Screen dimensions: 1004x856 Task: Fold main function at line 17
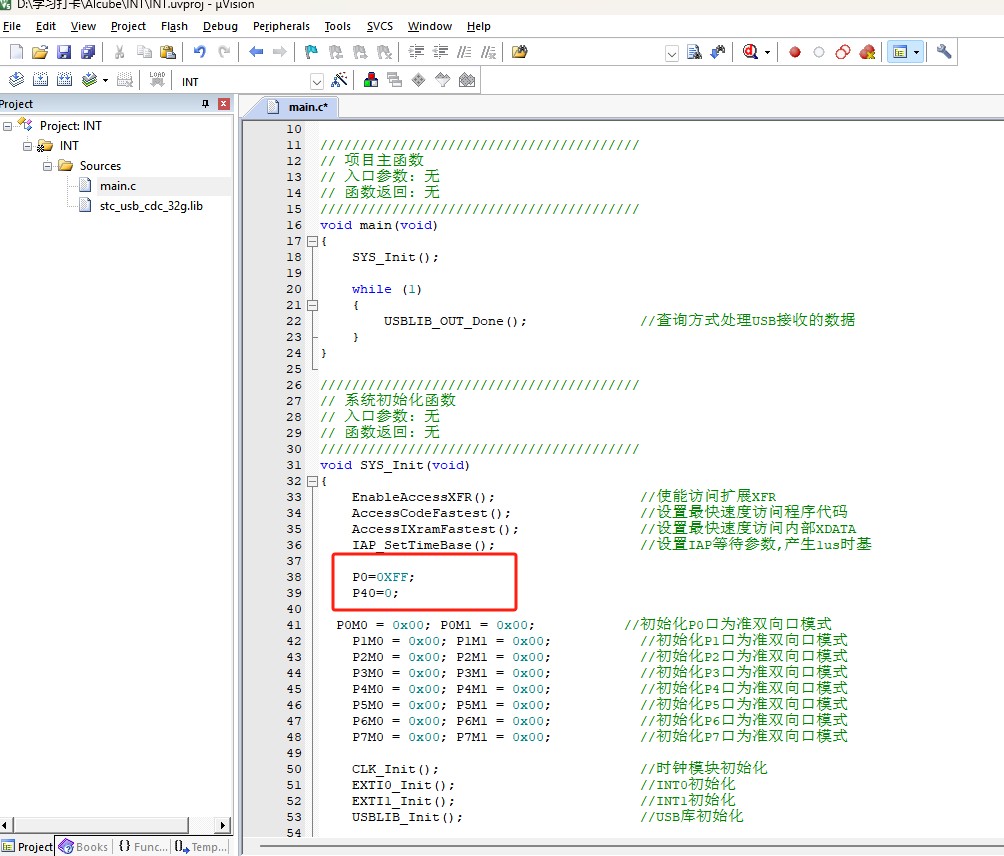coord(312,241)
